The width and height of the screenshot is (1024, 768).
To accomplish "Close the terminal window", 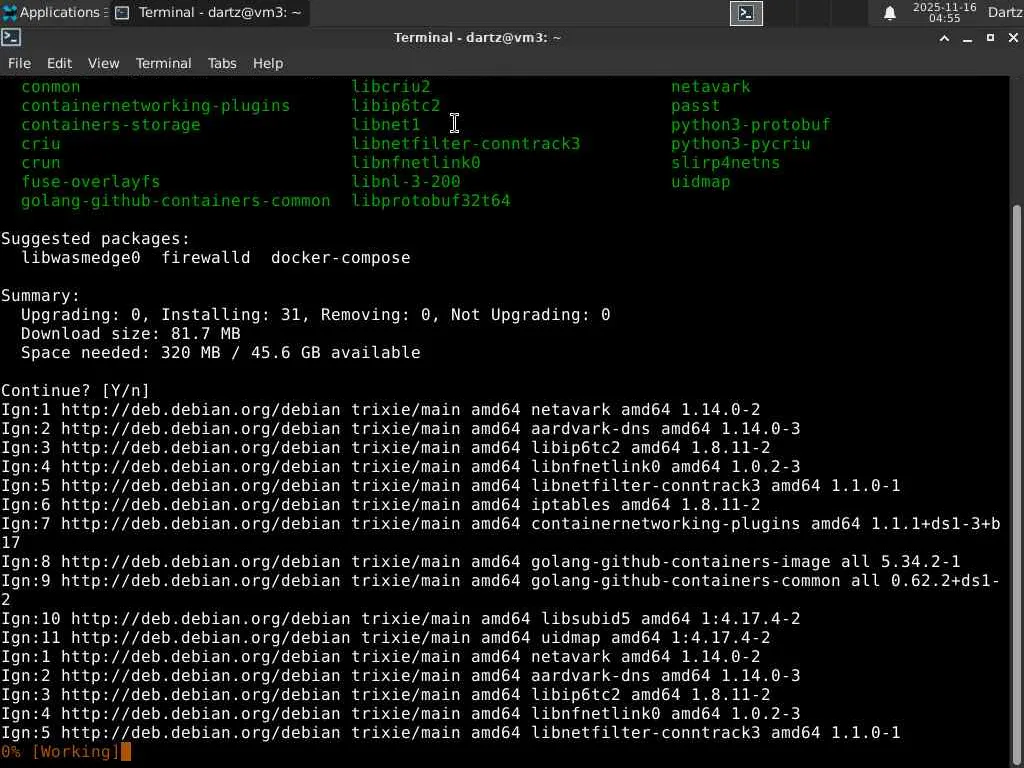I will 1012,38.
